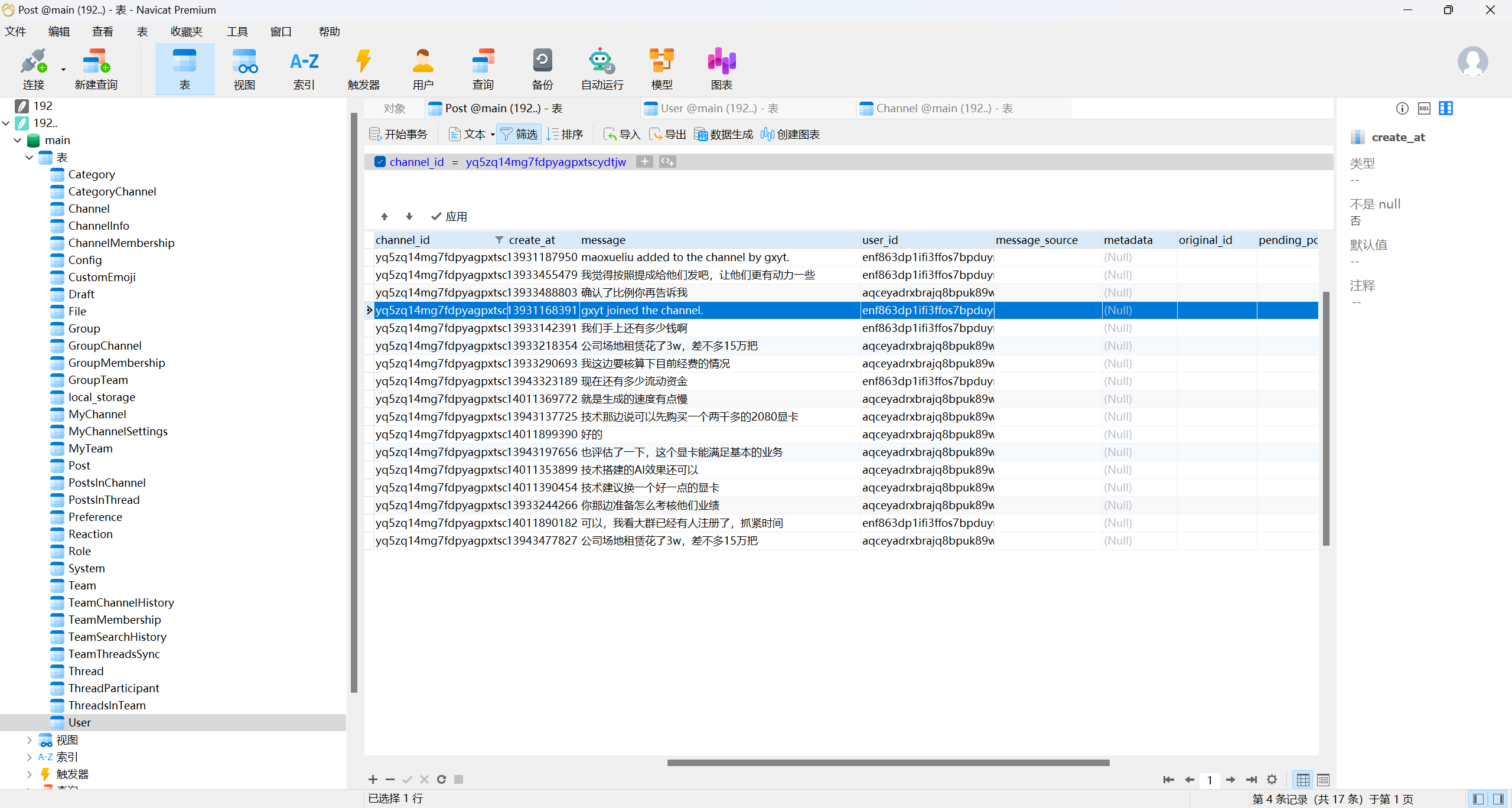Click the horizontal scrollbar under the grid

888,763
